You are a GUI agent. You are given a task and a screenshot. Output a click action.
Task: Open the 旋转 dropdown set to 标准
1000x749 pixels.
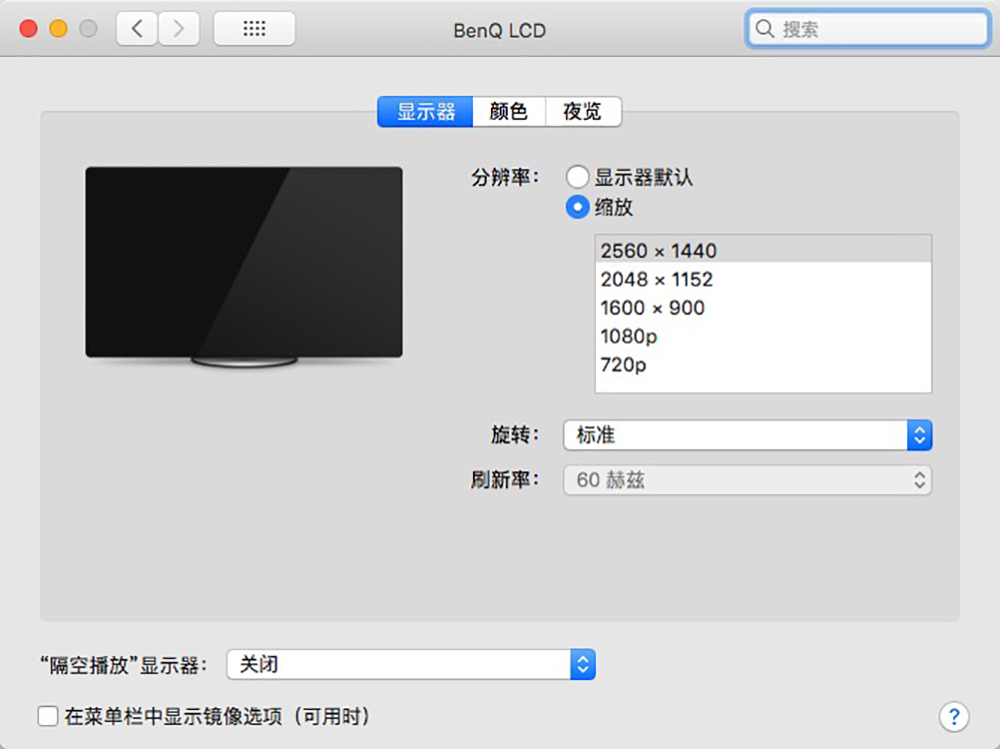coord(747,435)
